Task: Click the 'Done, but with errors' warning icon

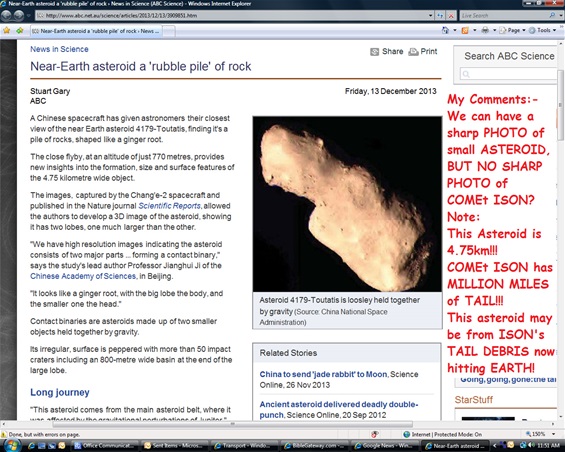Action: pos(4,434)
